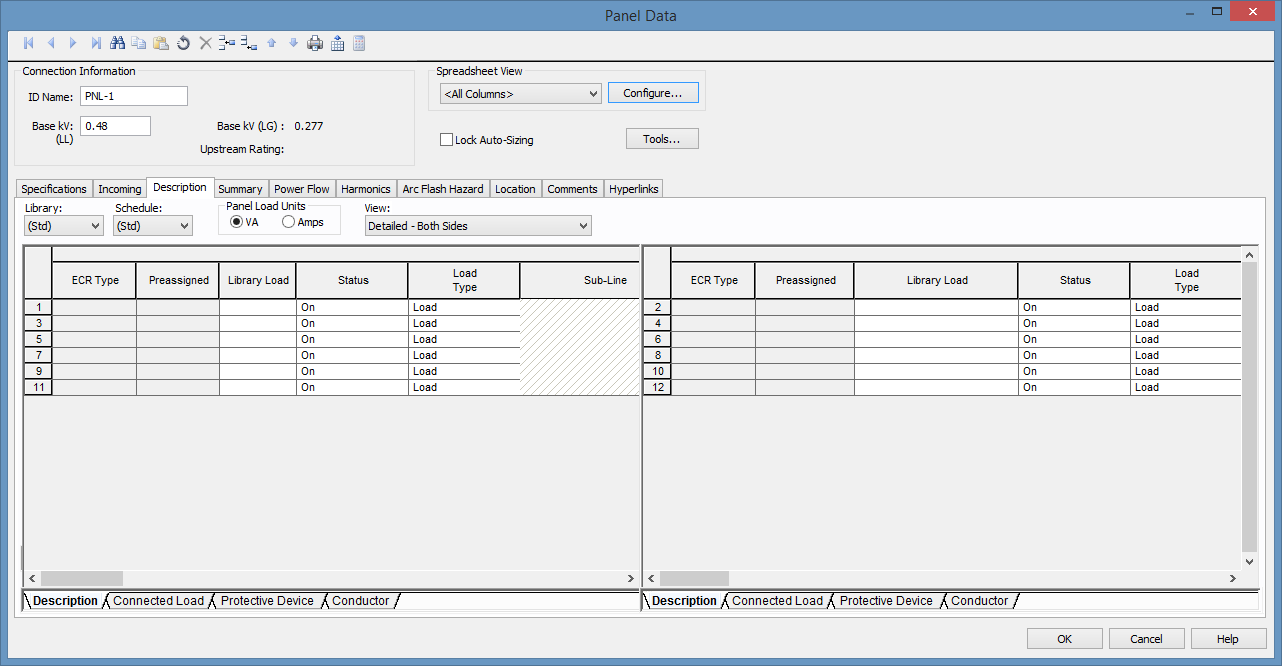The width and height of the screenshot is (1282, 666).
Task: Click the calculator icon in toolbar
Action: pyautogui.click(x=359, y=43)
